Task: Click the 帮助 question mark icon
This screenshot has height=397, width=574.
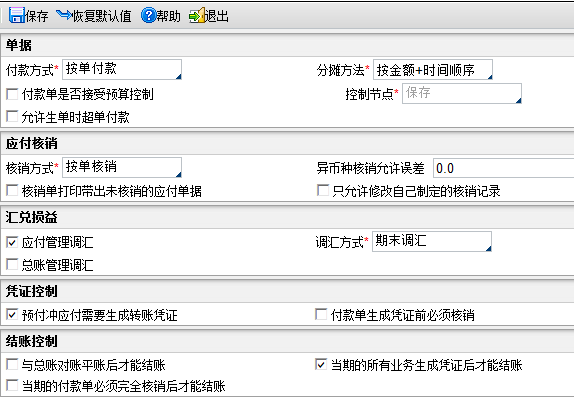Action: pyautogui.click(x=148, y=15)
